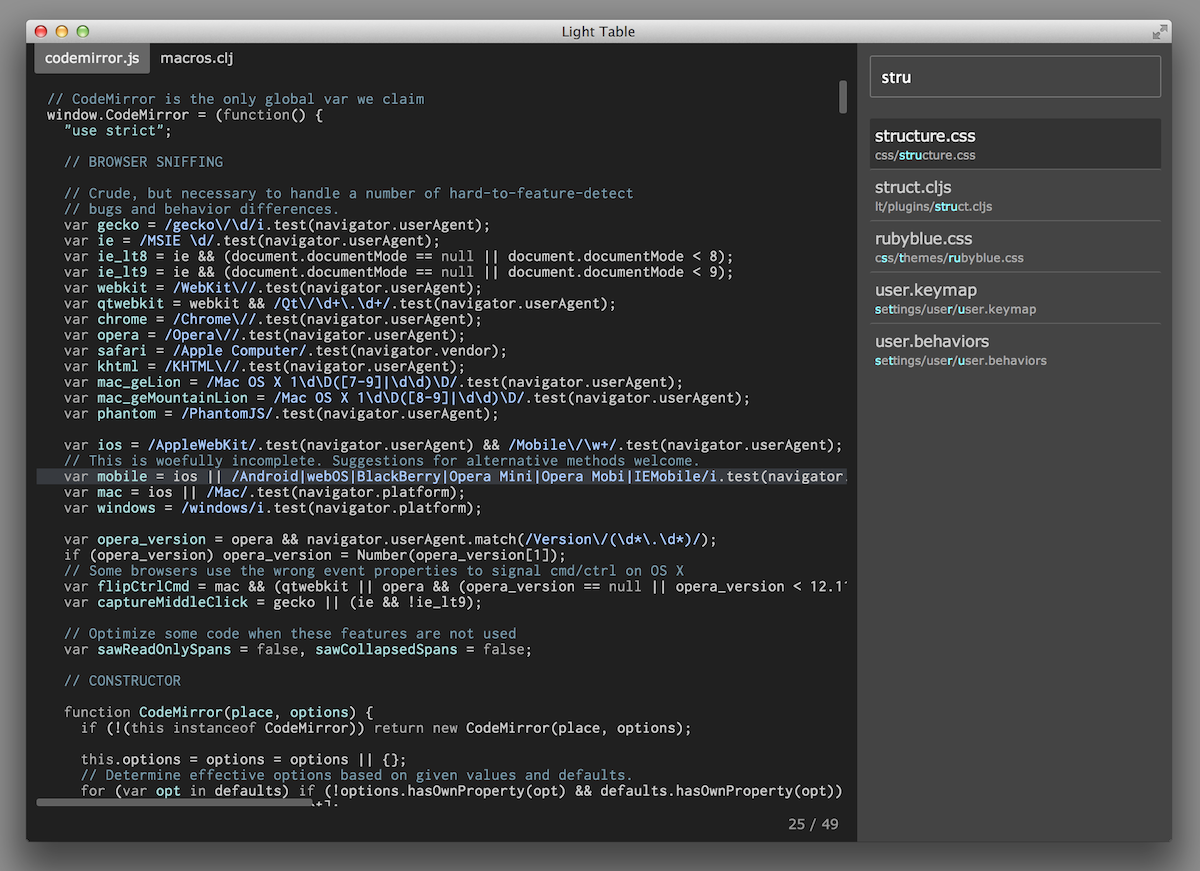Click the green zoom button in title bar

83,31
